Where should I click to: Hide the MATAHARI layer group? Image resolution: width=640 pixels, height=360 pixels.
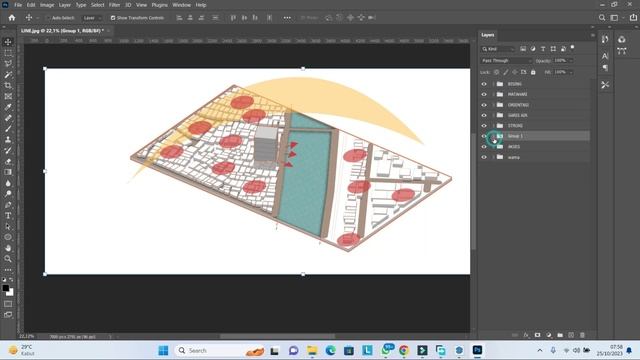[484, 94]
